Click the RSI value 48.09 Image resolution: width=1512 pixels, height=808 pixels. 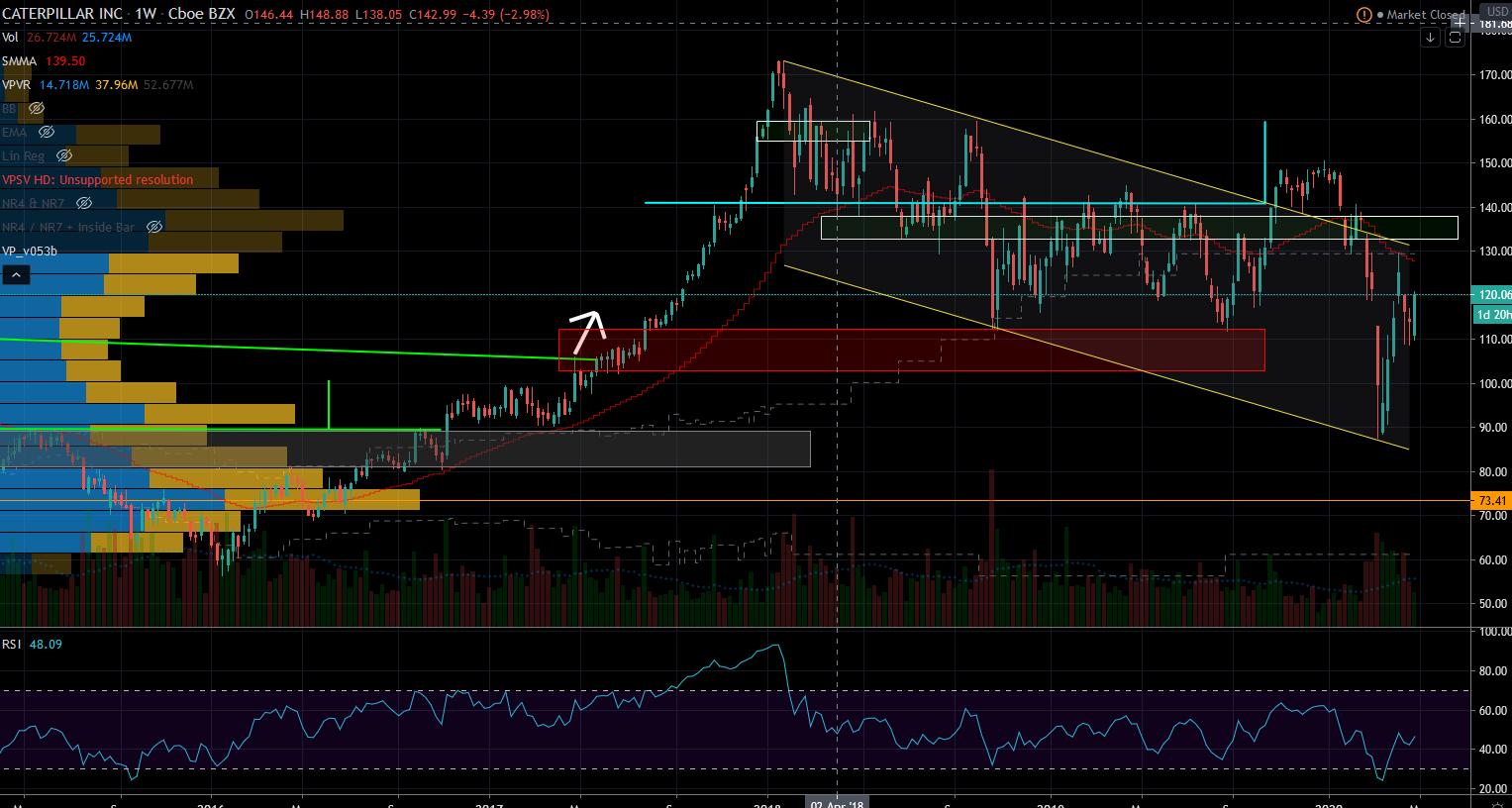click(x=46, y=644)
